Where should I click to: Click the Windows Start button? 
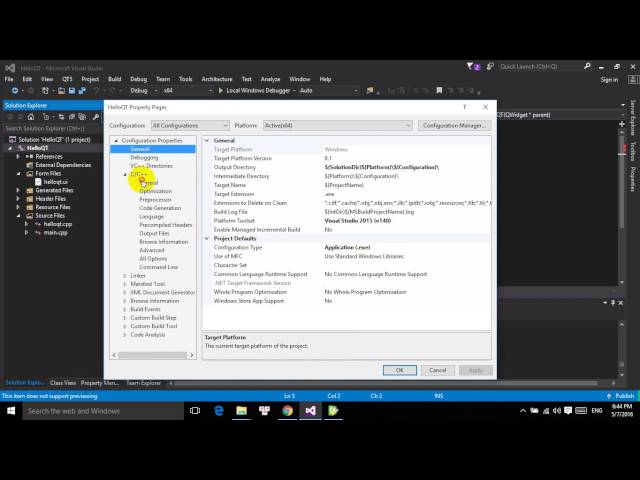point(11,411)
